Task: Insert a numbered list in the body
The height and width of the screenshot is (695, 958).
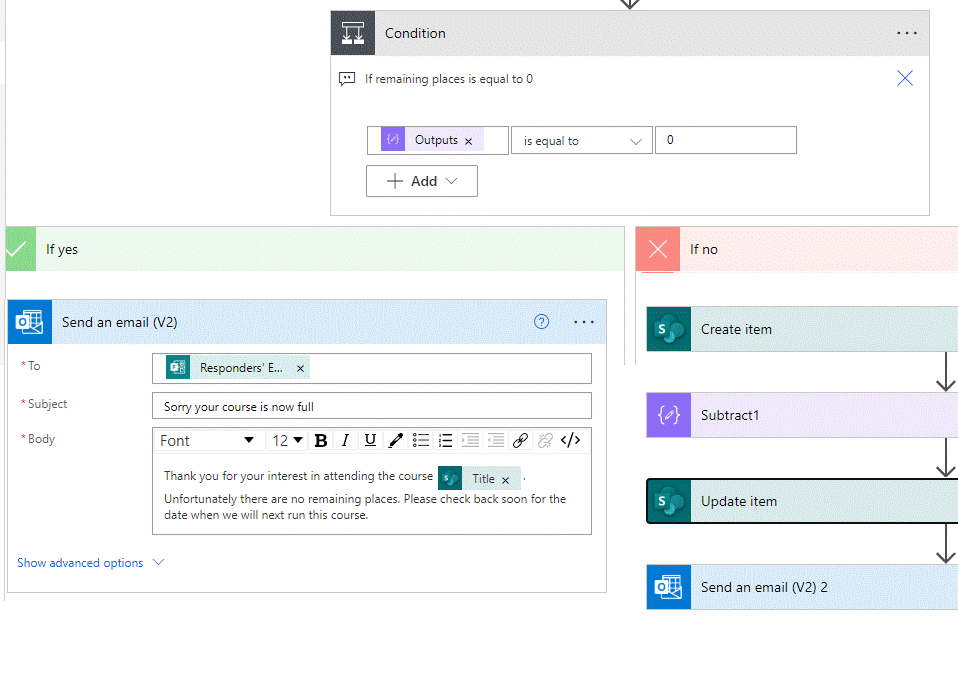Action: [x=445, y=440]
